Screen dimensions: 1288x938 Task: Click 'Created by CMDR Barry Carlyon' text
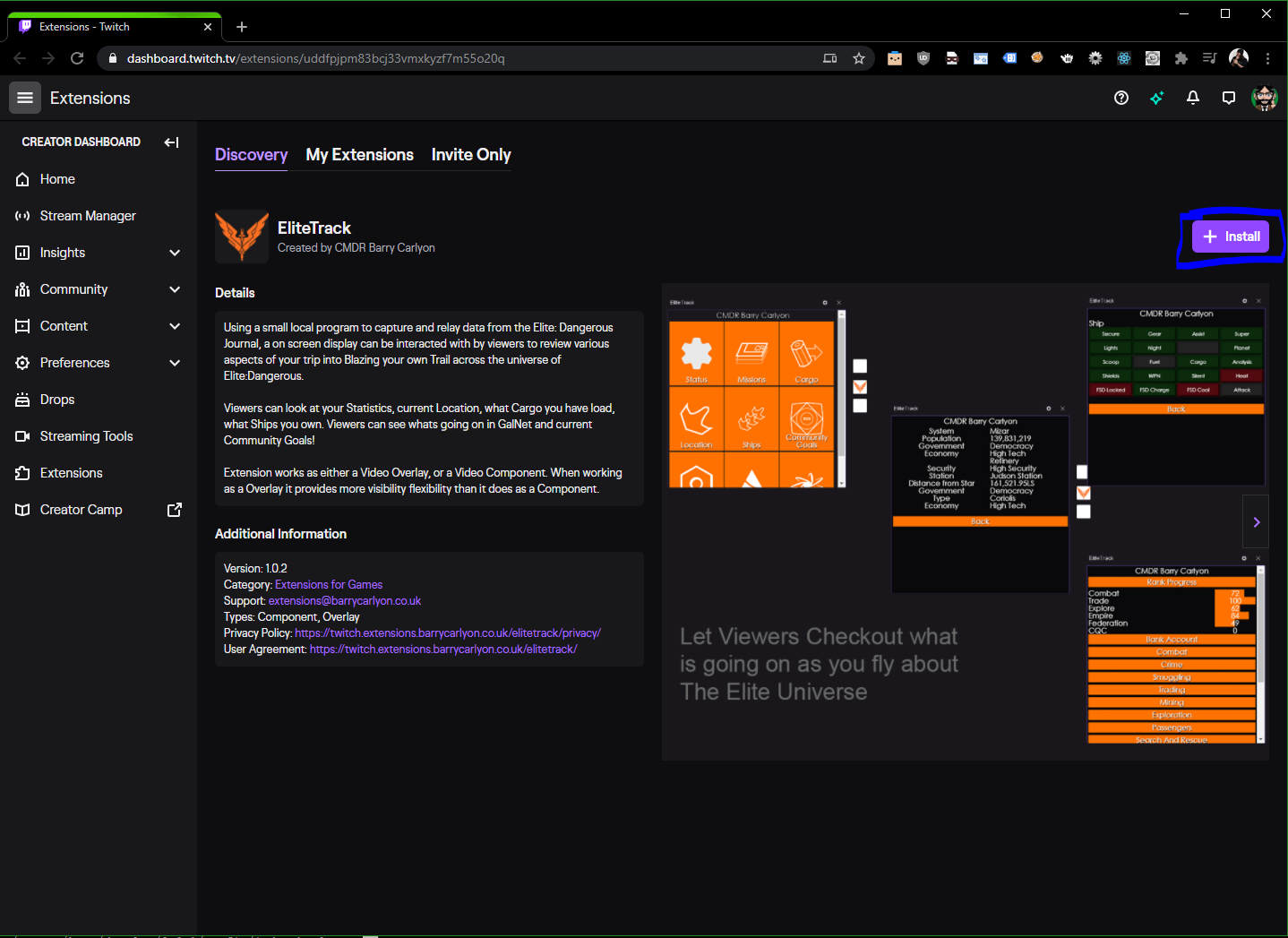(356, 248)
